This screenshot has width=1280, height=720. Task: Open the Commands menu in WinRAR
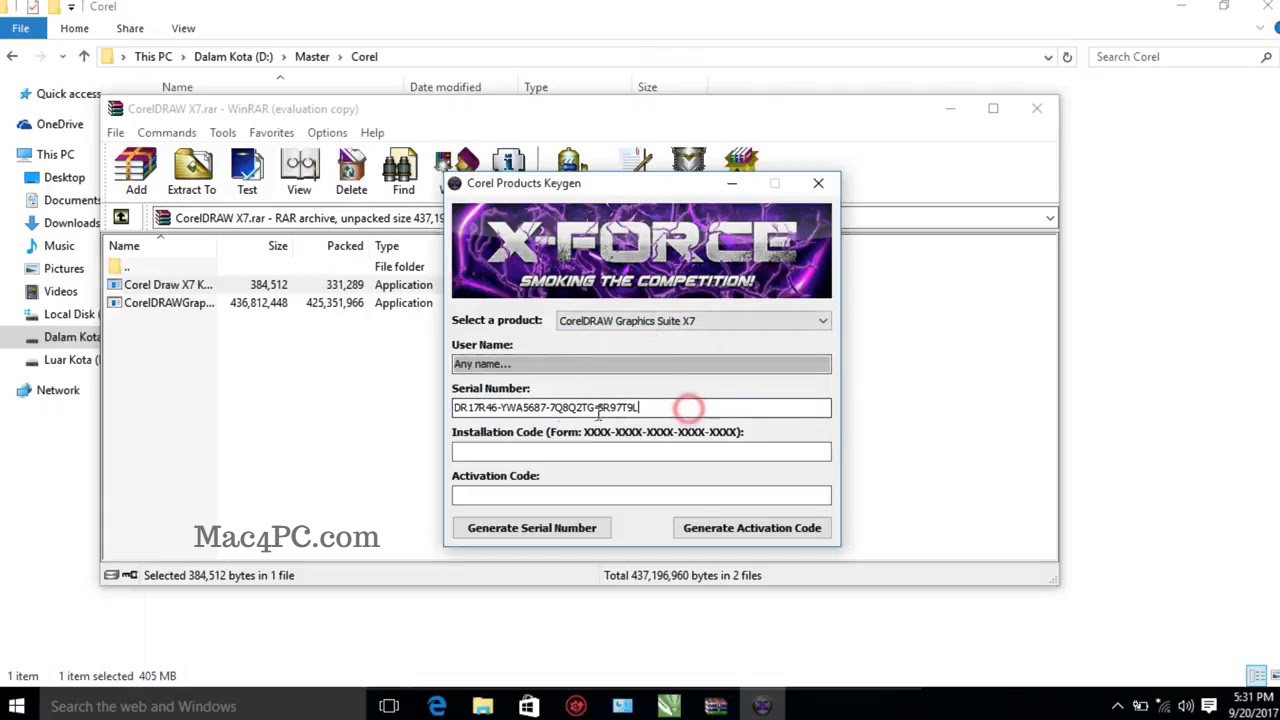[x=167, y=132]
